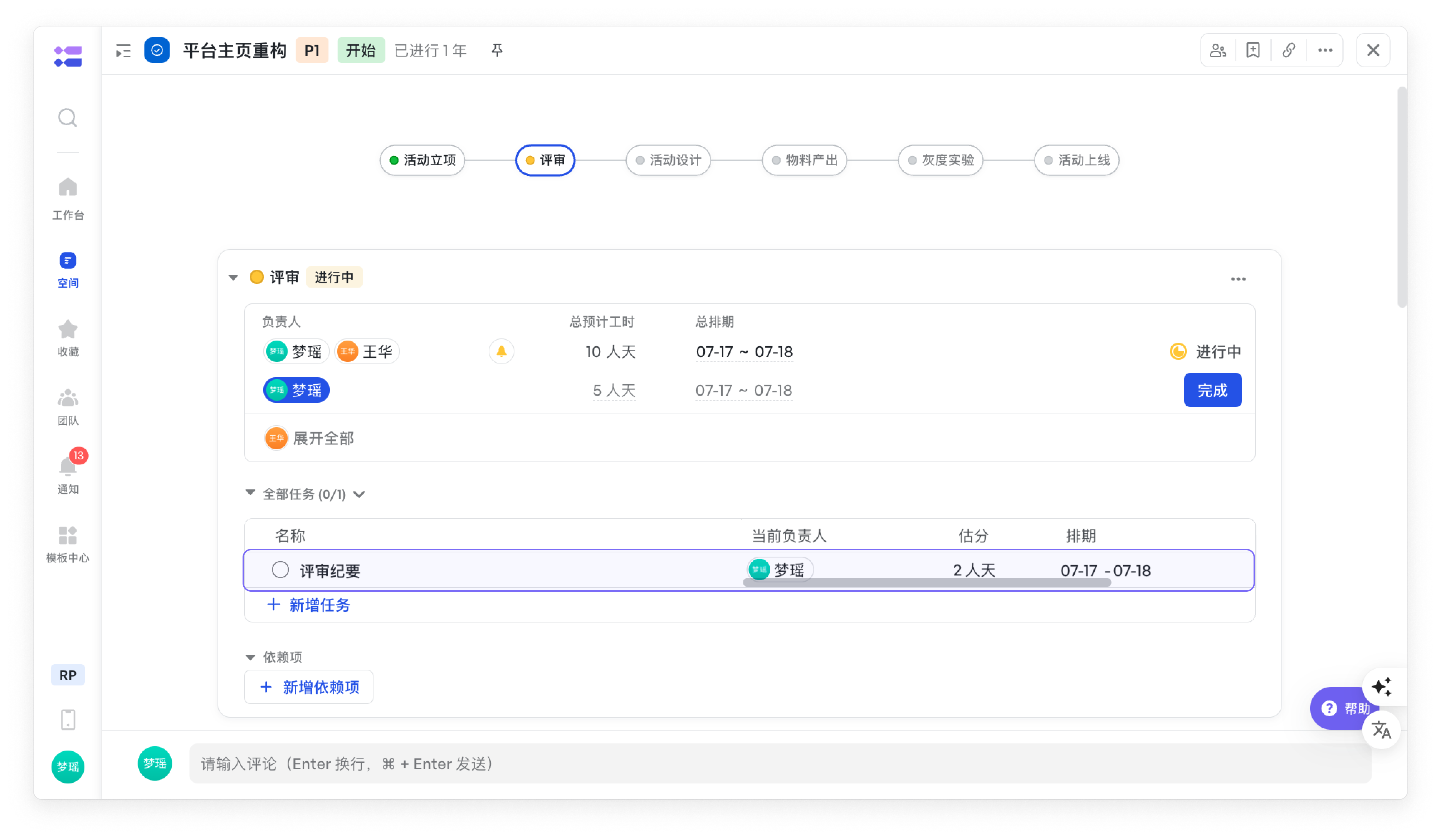Open the 全部任务 (0/1) filter dropdown
Image resolution: width=1441 pixels, height=840 pixels.
(359, 495)
